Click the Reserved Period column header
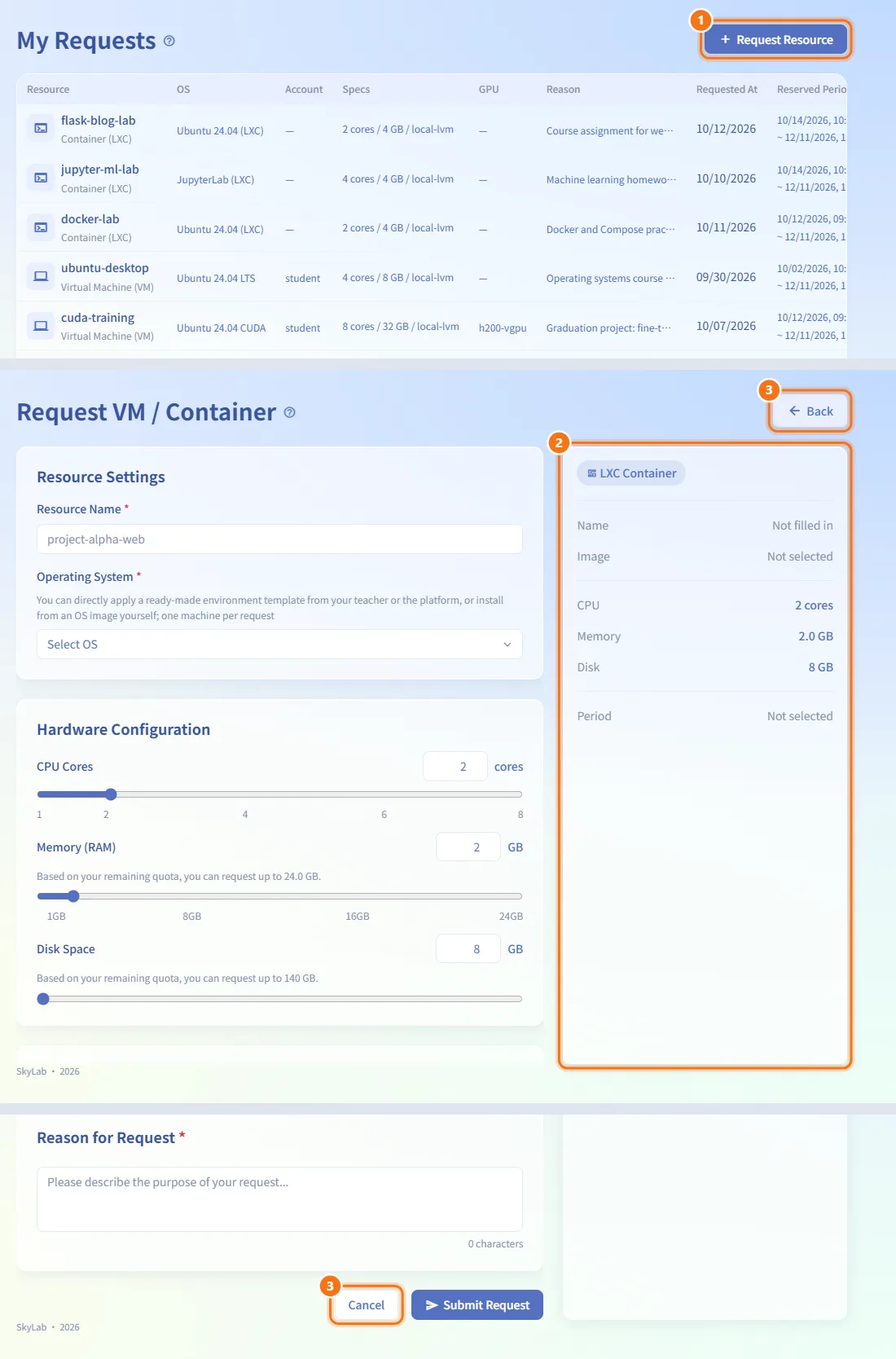The height and width of the screenshot is (1359, 896). tap(811, 90)
